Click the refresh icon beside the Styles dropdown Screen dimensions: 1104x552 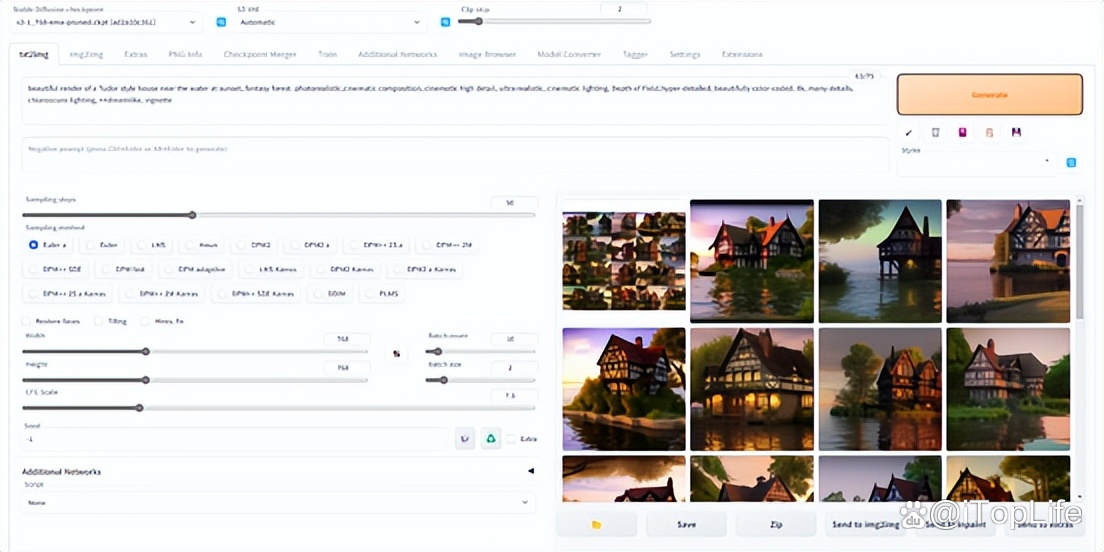point(1071,162)
